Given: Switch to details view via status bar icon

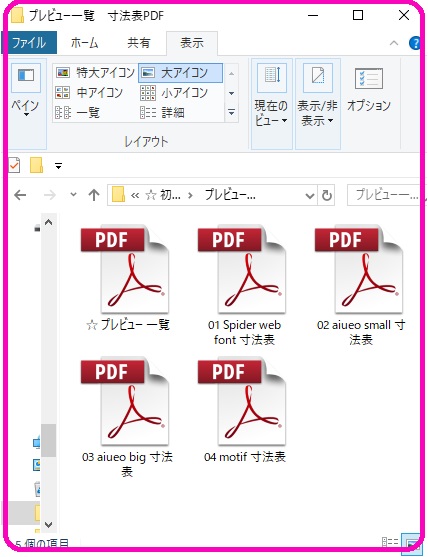Looking at the screenshot, I should point(390,542).
